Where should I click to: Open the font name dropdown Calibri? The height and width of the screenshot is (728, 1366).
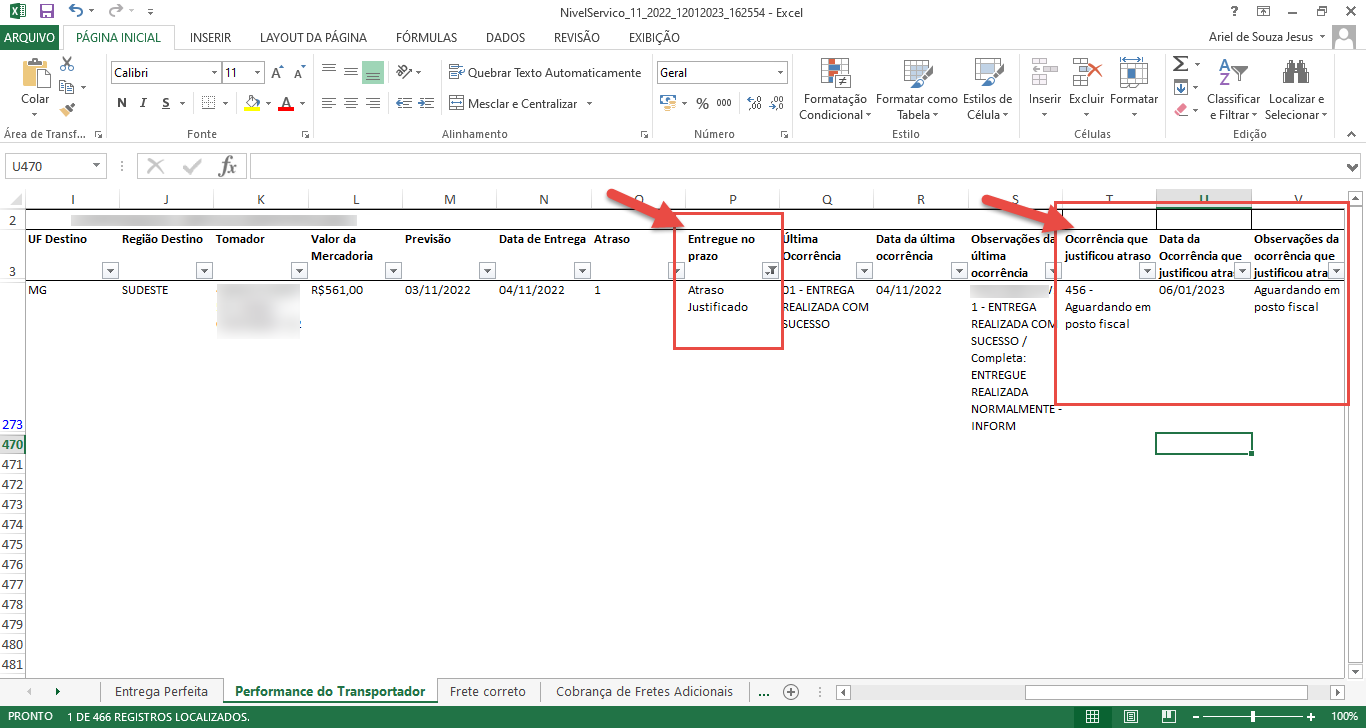point(214,73)
